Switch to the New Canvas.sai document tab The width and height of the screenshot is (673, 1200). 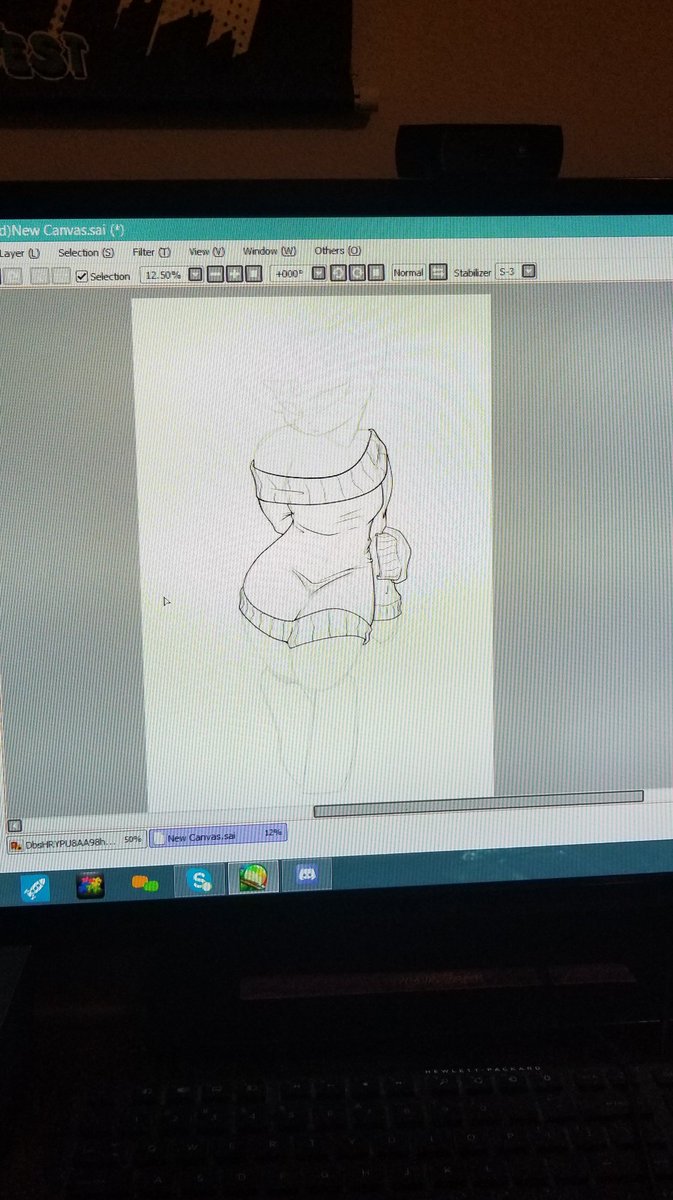click(x=218, y=835)
